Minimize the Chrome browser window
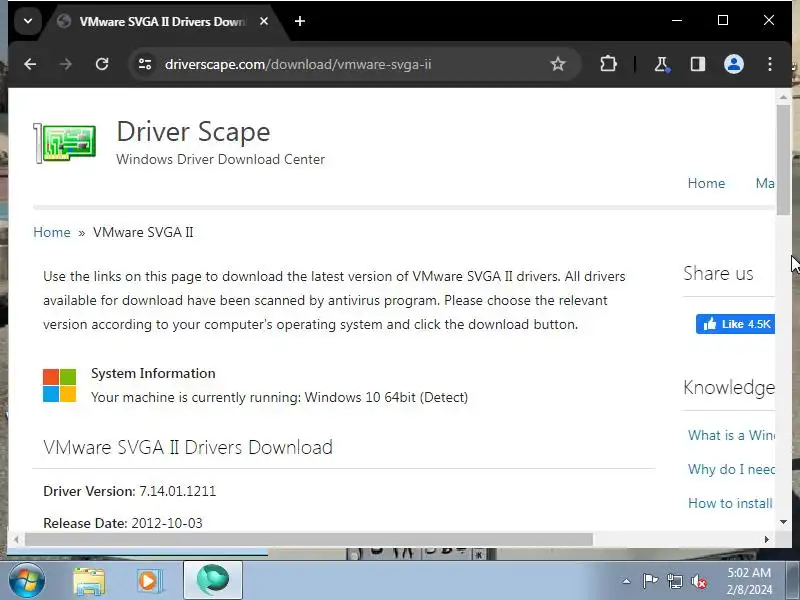 point(677,20)
